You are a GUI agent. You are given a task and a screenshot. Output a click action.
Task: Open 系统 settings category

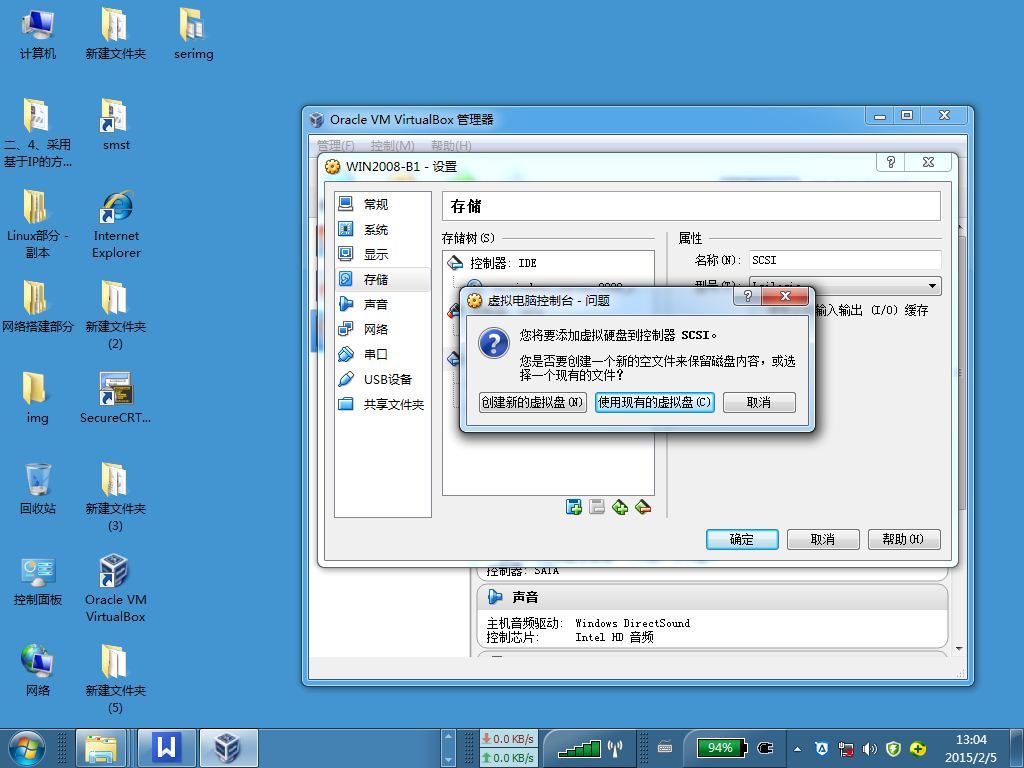pos(376,229)
